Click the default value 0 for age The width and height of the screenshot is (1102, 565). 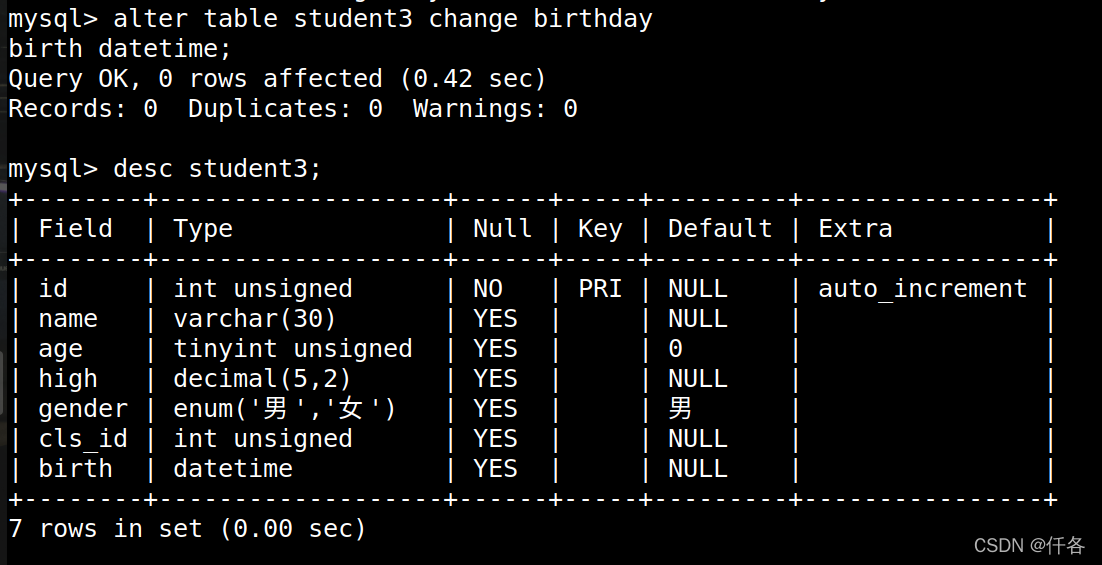pos(675,349)
